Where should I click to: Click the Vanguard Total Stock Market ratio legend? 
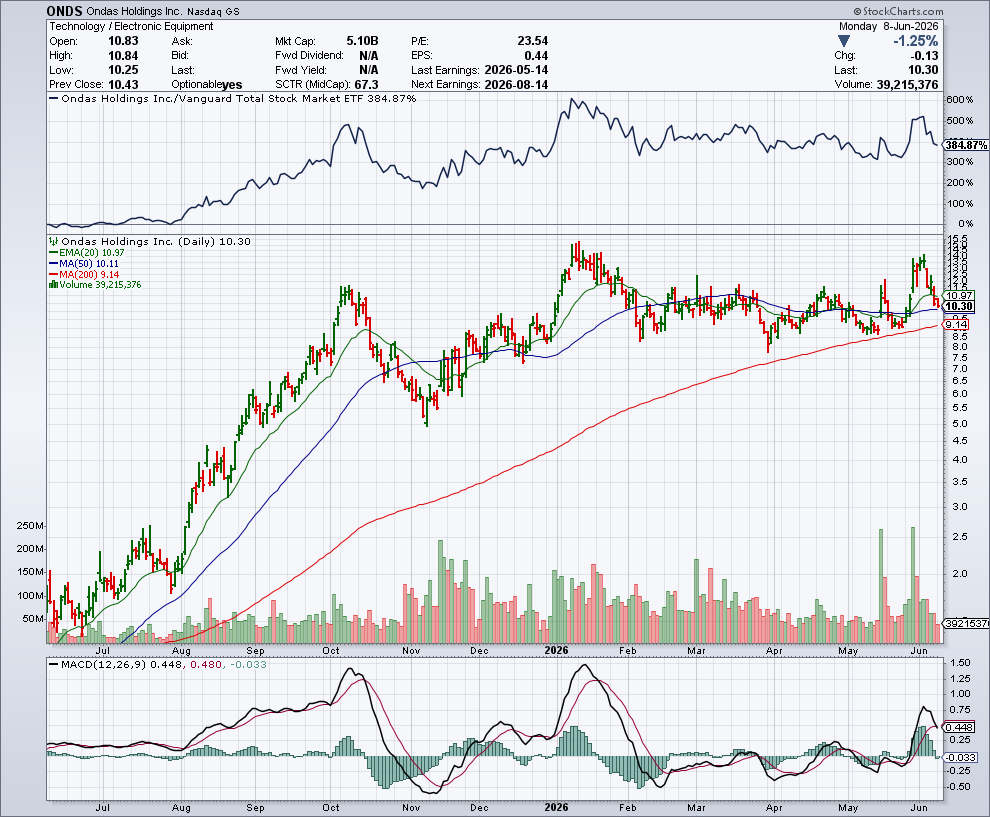(x=232, y=98)
